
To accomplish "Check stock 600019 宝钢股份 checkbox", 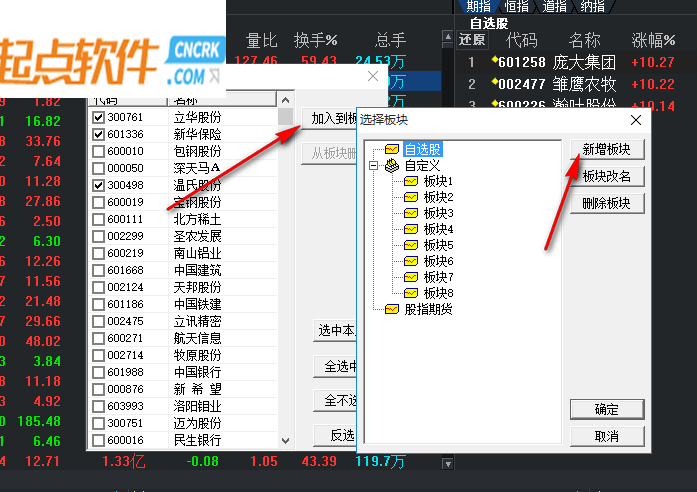I will [98, 203].
